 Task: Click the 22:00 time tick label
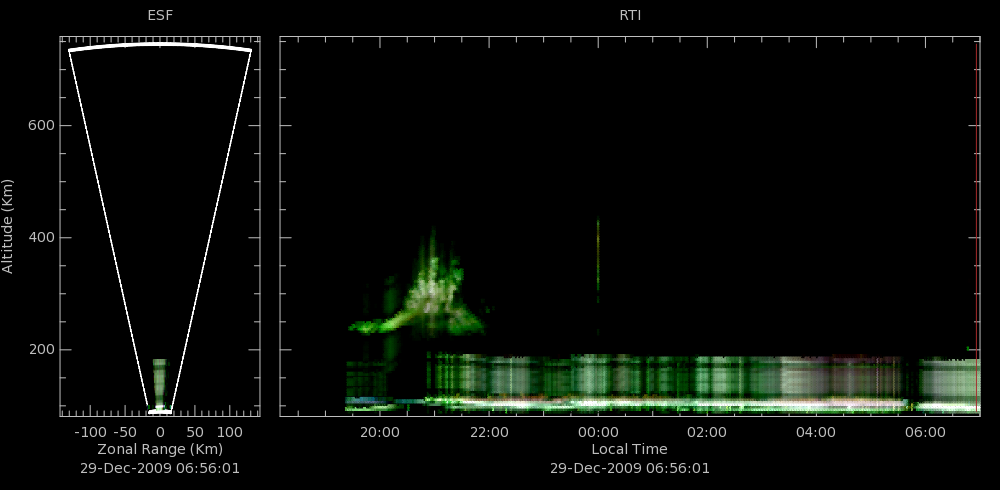point(489,432)
